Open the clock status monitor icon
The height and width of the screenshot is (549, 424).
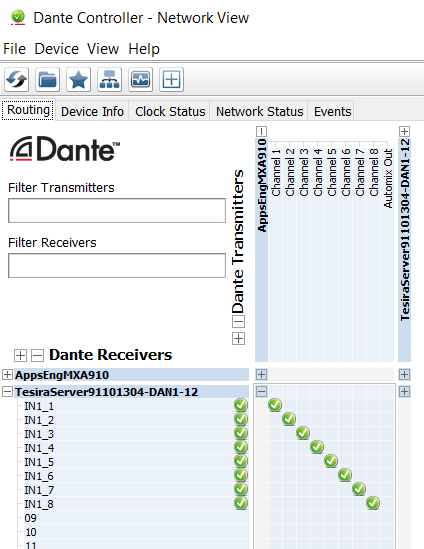(x=140, y=79)
